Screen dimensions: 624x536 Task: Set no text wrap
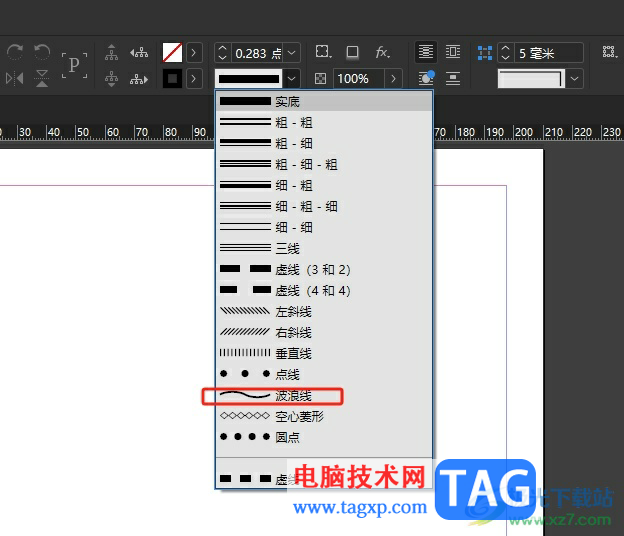pos(425,52)
